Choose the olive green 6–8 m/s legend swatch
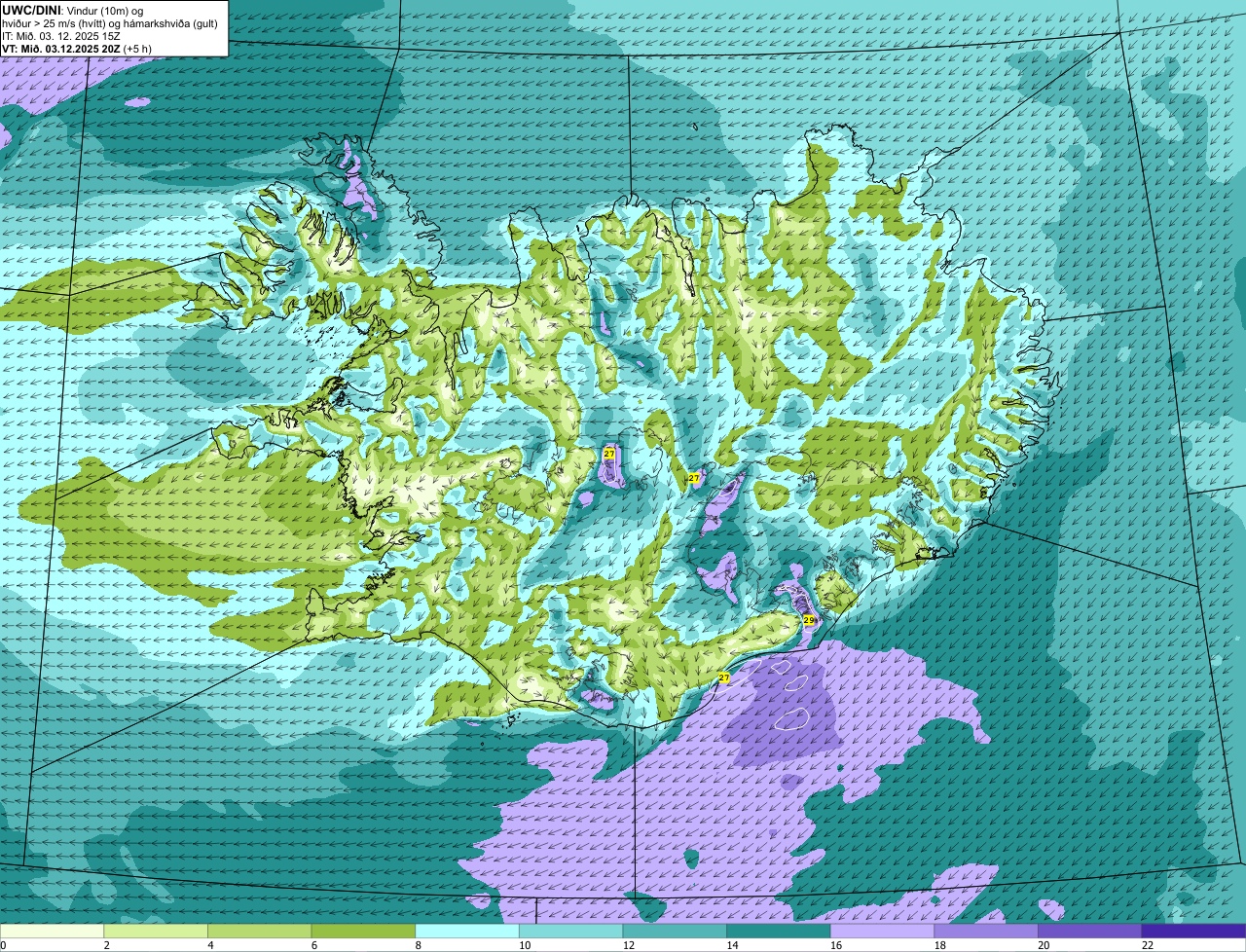The image size is (1246, 952). pyautogui.click(x=363, y=932)
